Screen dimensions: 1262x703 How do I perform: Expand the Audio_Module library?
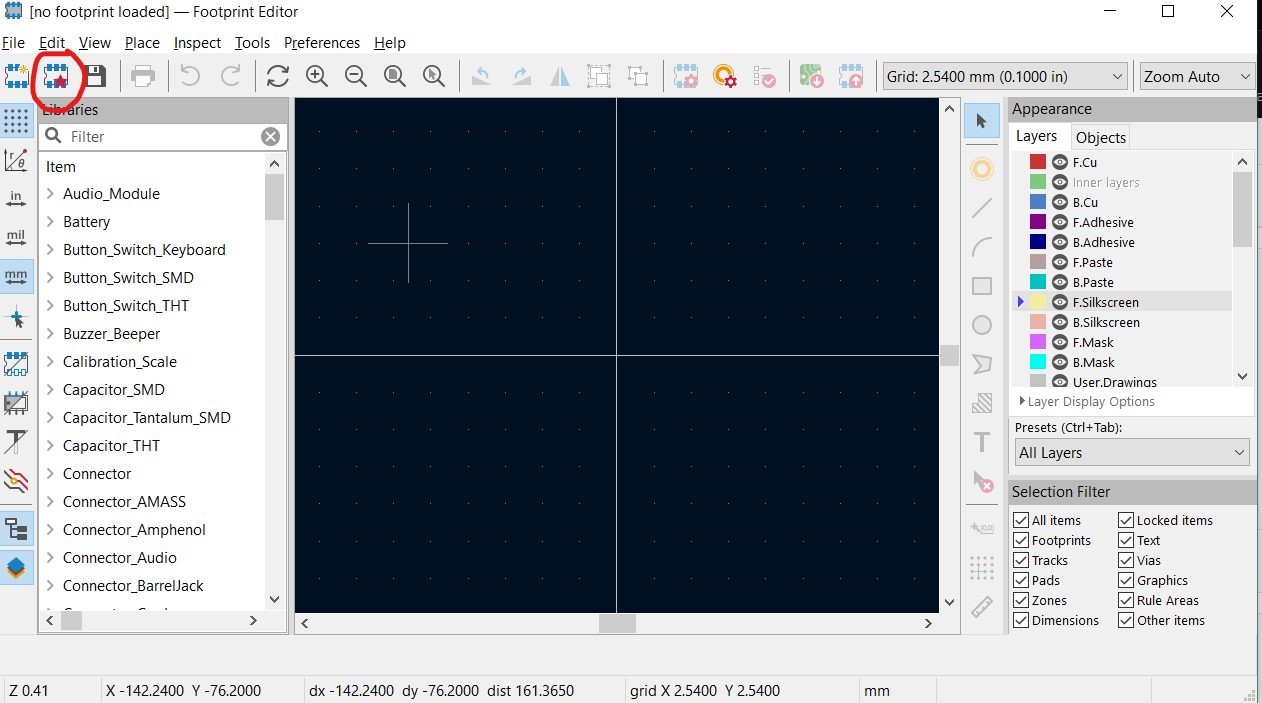[50, 194]
